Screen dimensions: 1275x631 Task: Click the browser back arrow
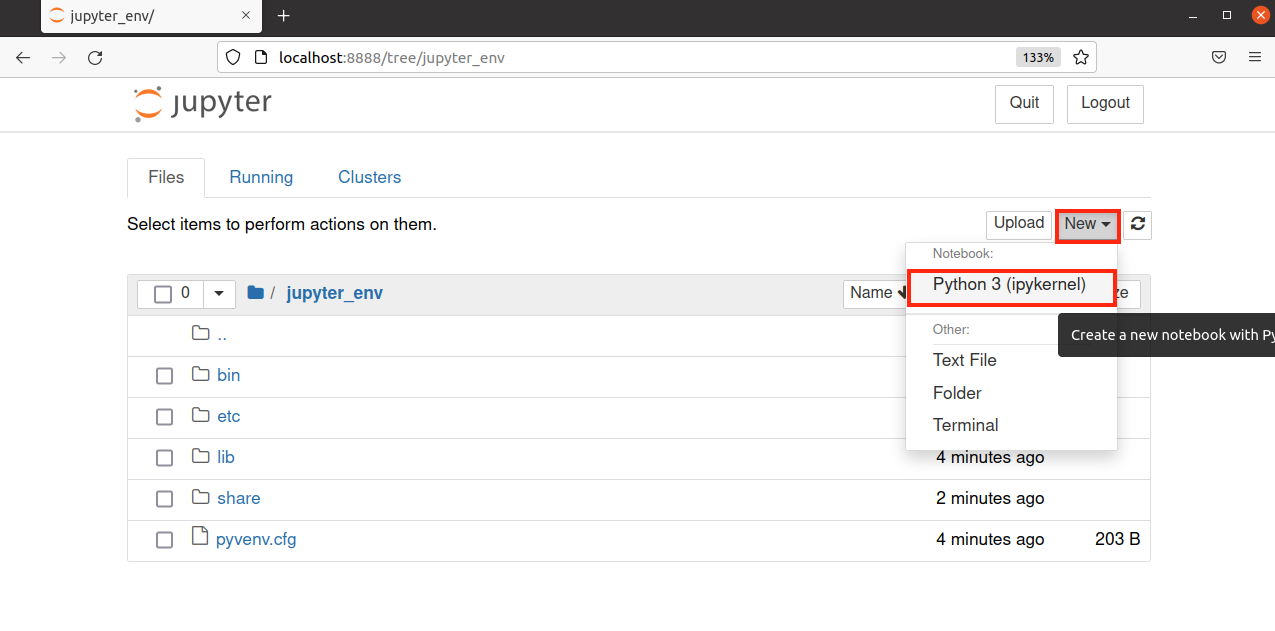[x=23, y=58]
